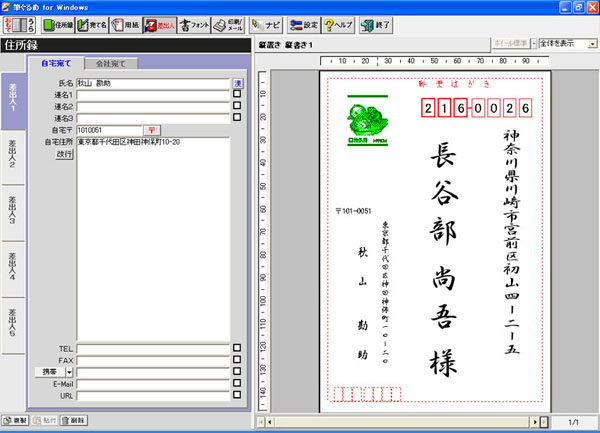The width and height of the screenshot is (600, 433).
Task: Click the 印刷/メール print icon
Action: 229,24
